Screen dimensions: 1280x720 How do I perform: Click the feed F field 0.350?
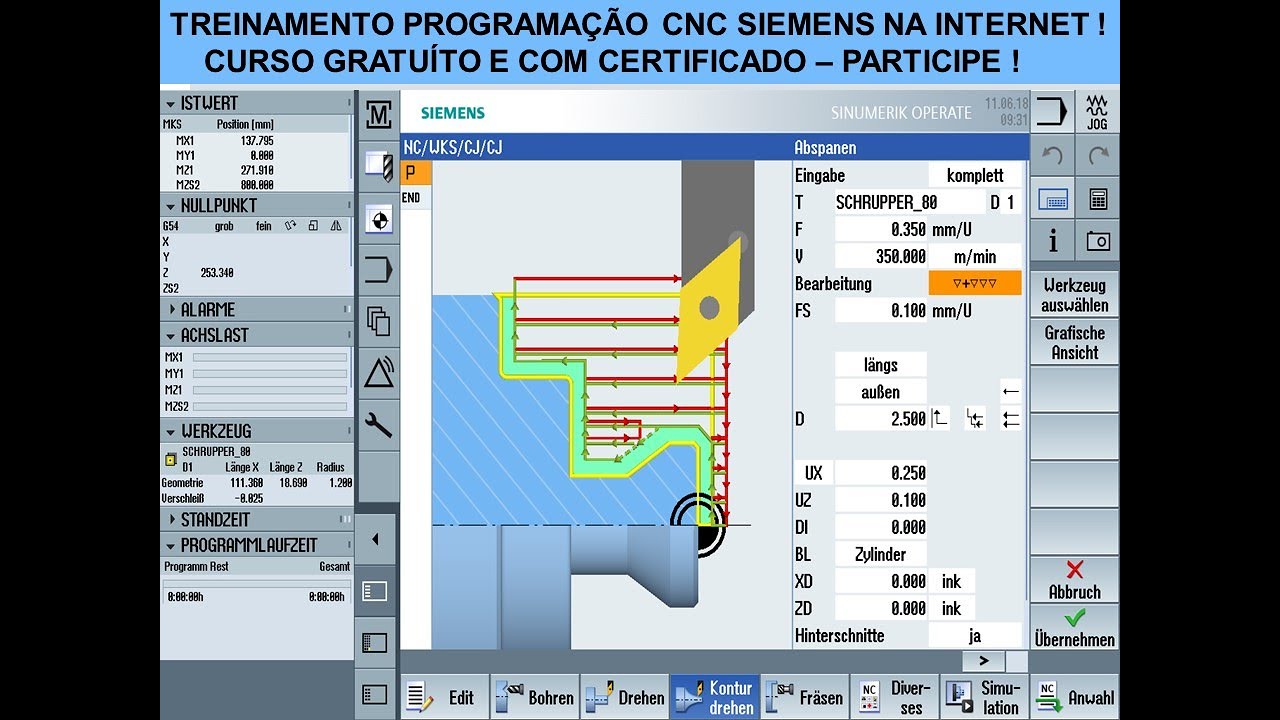tap(881, 229)
